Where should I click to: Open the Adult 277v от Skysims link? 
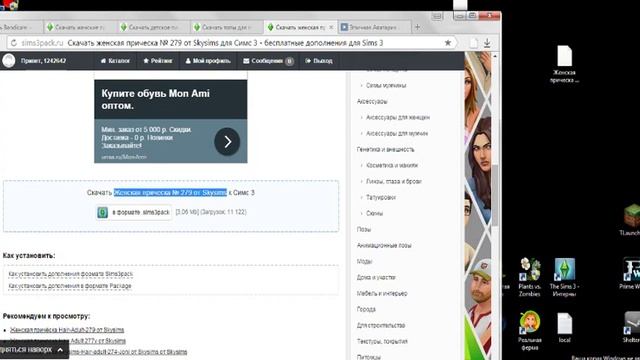tap(98, 340)
